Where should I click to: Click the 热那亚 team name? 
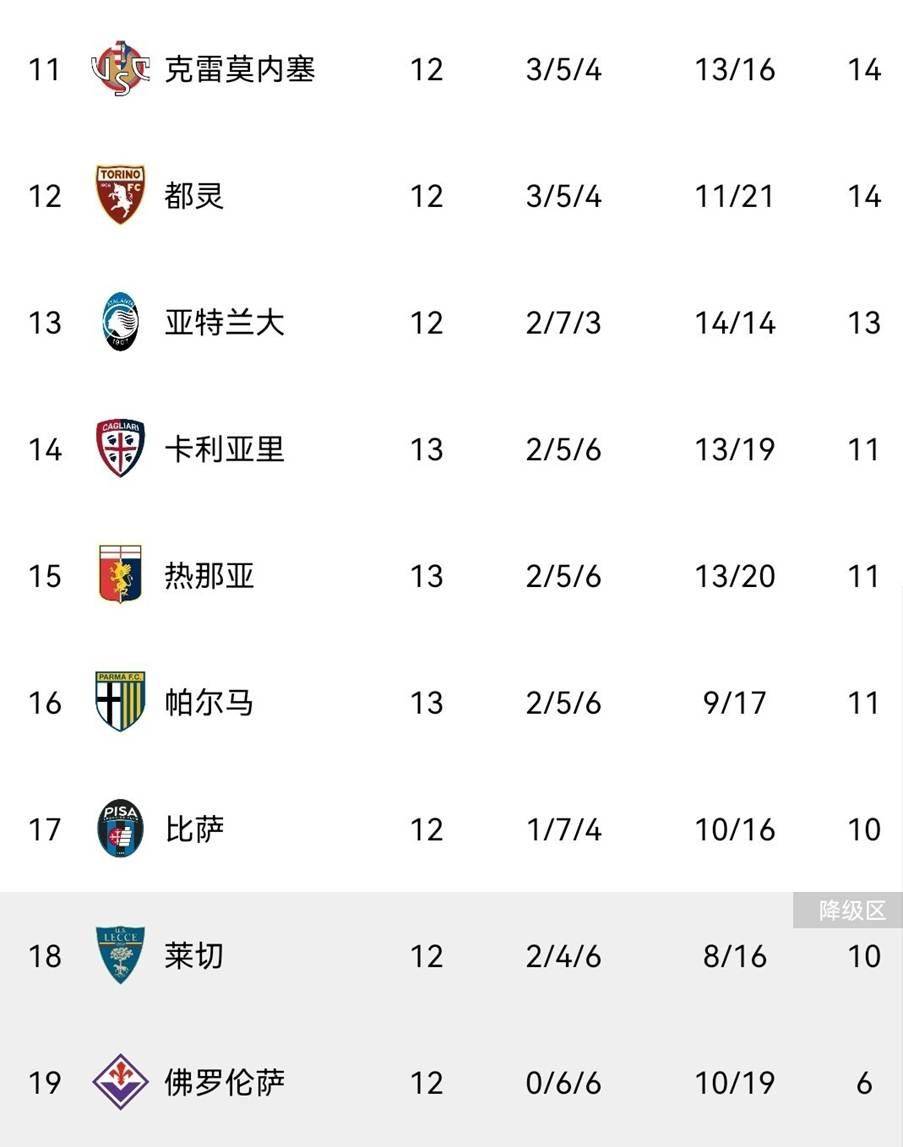pyautogui.click(x=209, y=575)
